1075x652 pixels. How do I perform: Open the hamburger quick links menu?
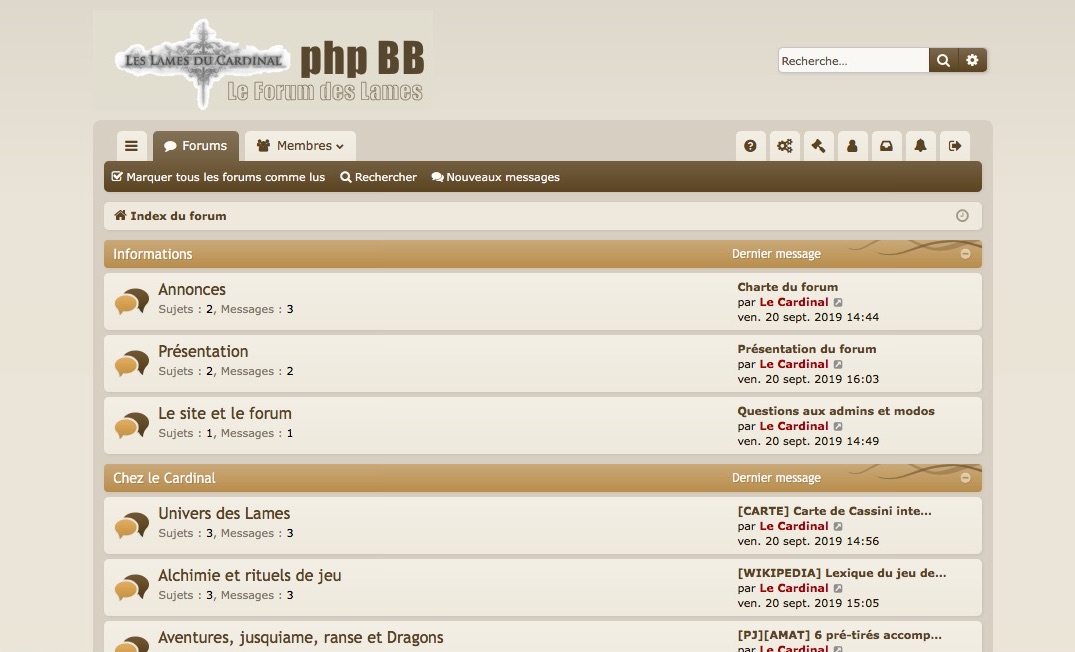[x=131, y=146]
